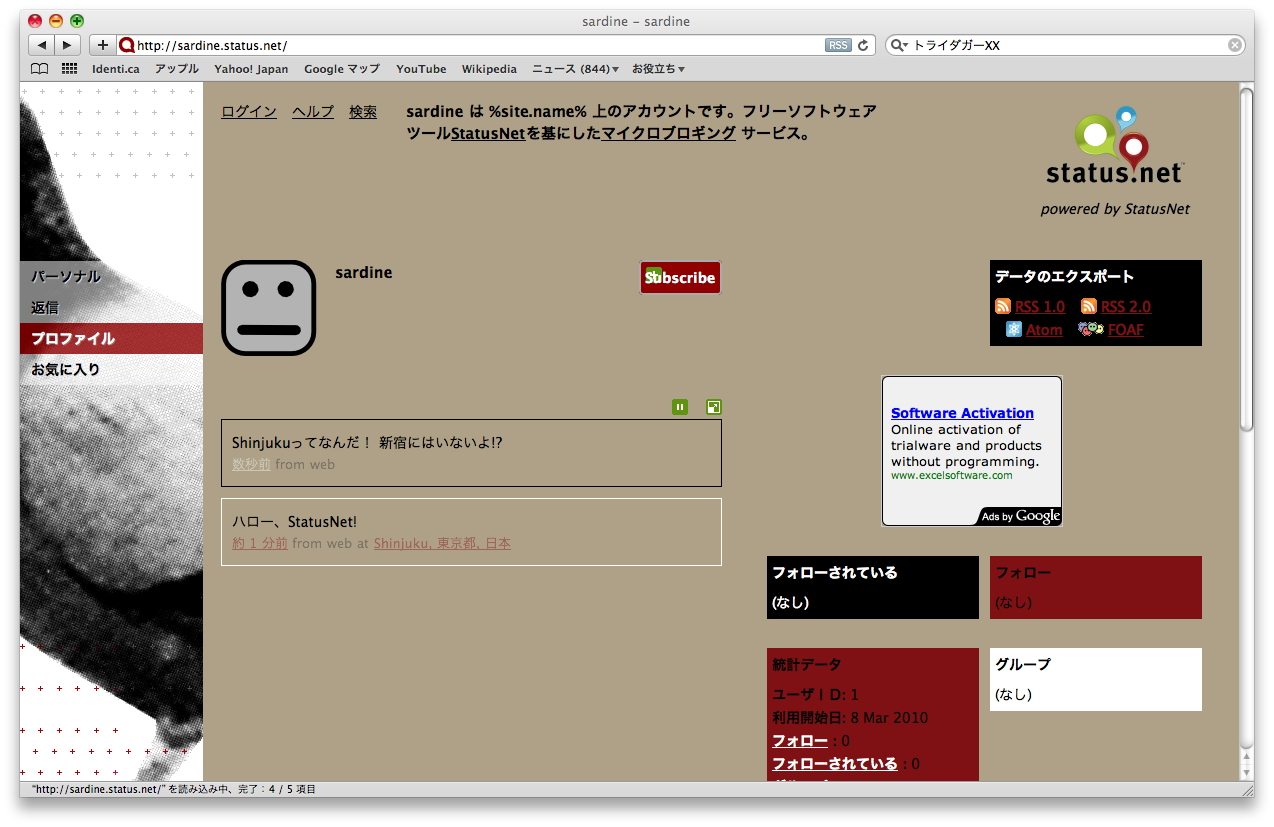
Task: Click the sardine avatar image
Action: (269, 308)
